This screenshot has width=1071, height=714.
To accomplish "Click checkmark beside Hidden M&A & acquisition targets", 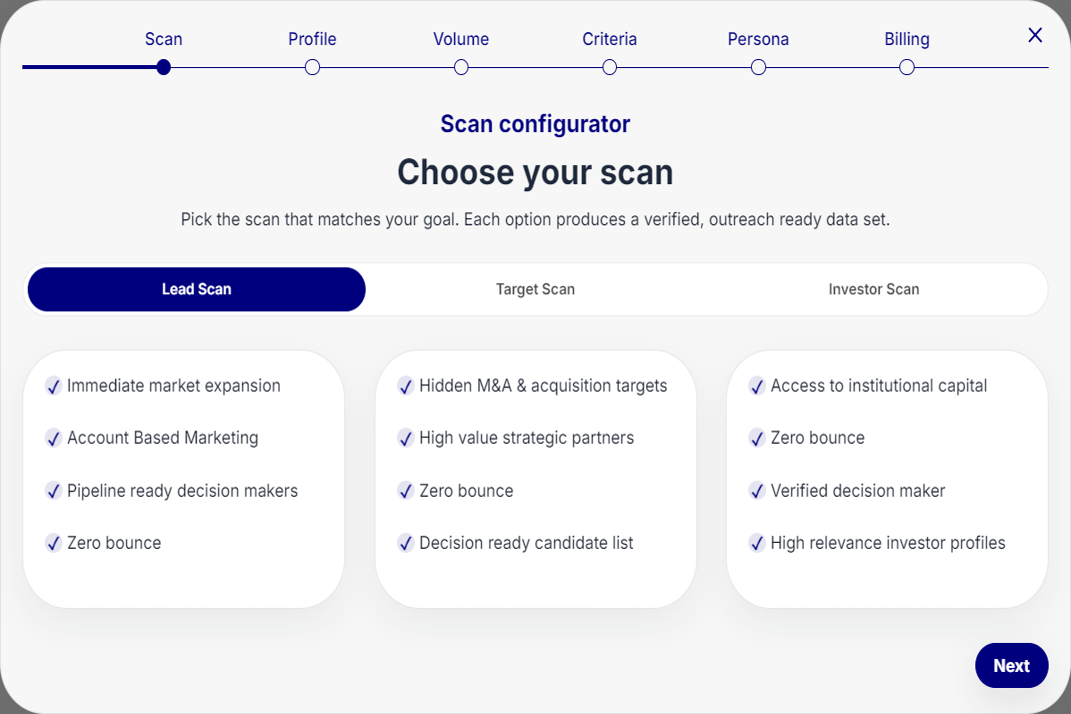I will point(406,386).
